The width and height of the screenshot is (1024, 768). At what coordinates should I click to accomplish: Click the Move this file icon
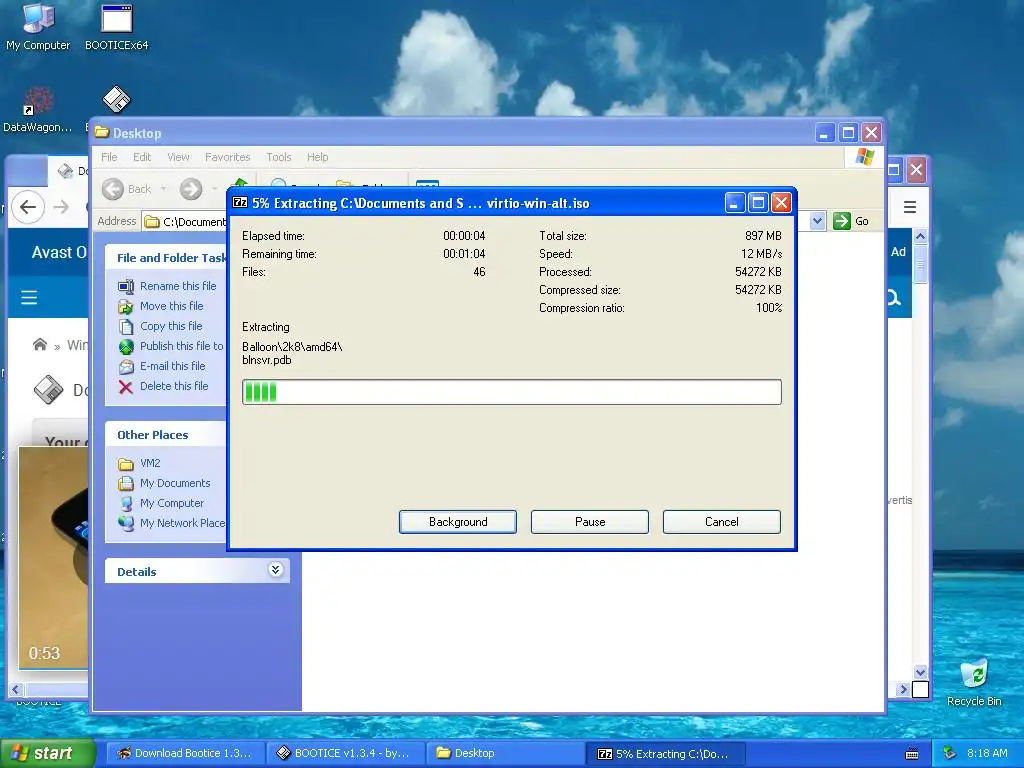point(125,306)
